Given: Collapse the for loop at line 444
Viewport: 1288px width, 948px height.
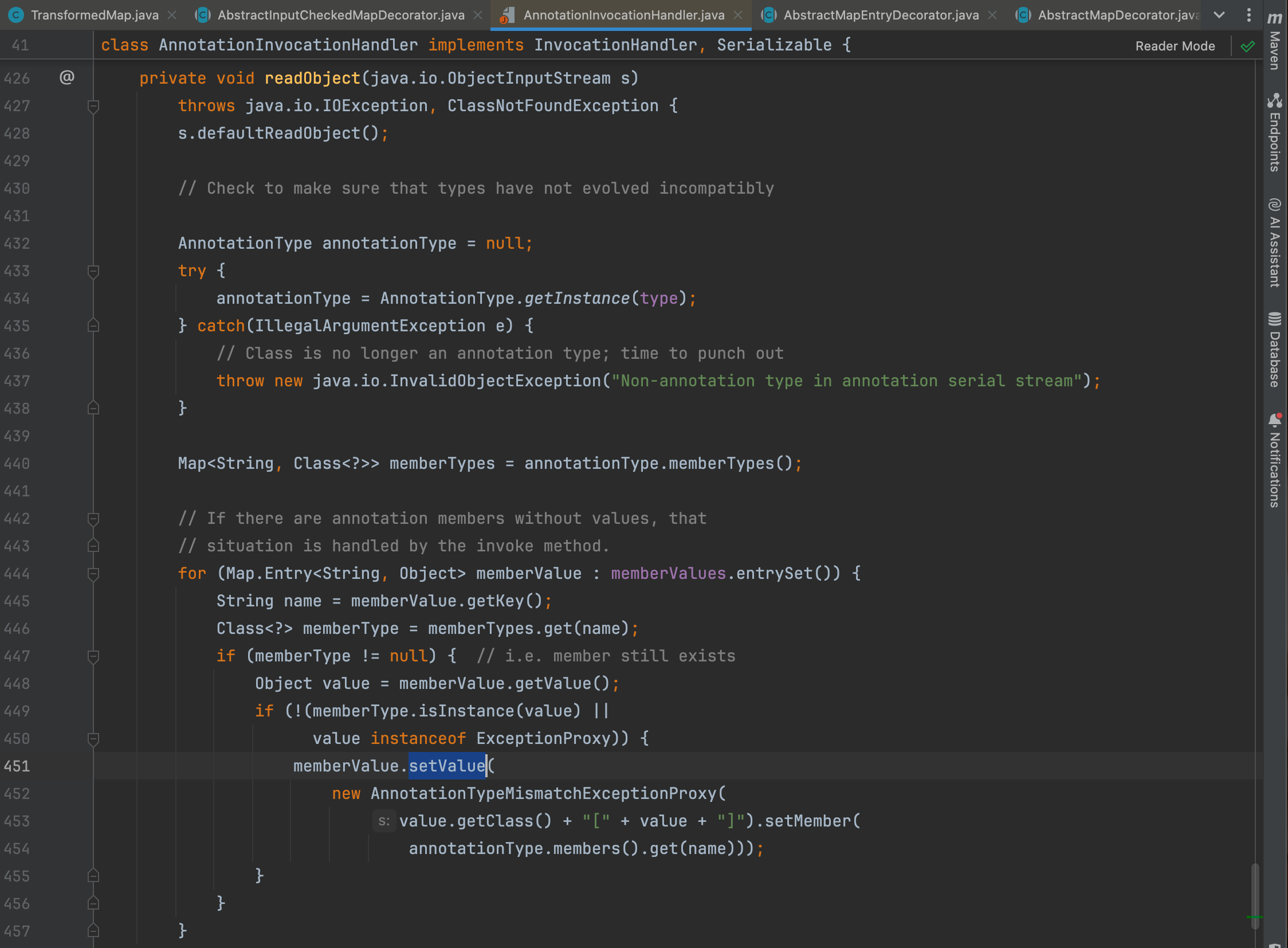Looking at the screenshot, I should [93, 573].
